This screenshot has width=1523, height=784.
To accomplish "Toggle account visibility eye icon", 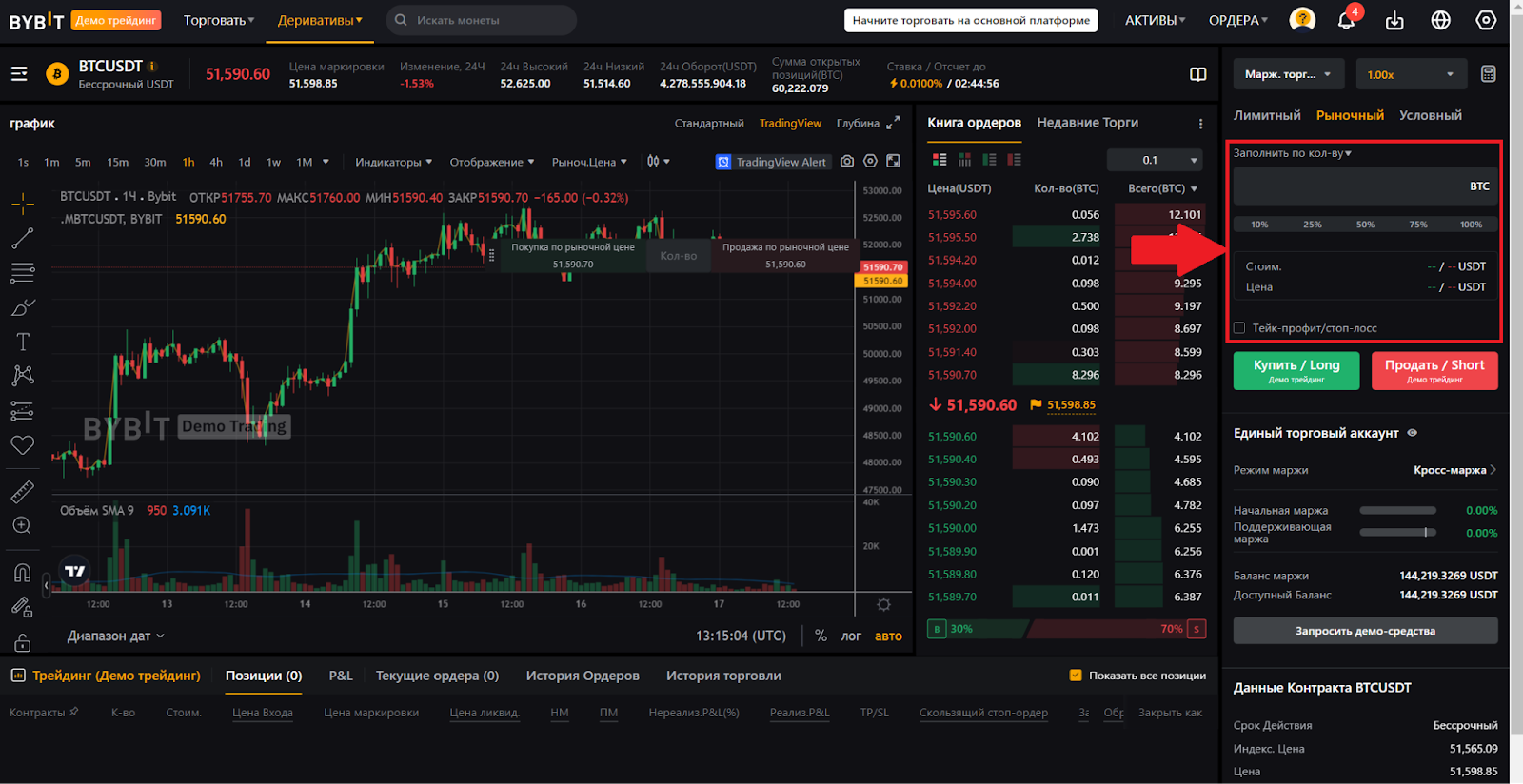I will (1413, 433).
